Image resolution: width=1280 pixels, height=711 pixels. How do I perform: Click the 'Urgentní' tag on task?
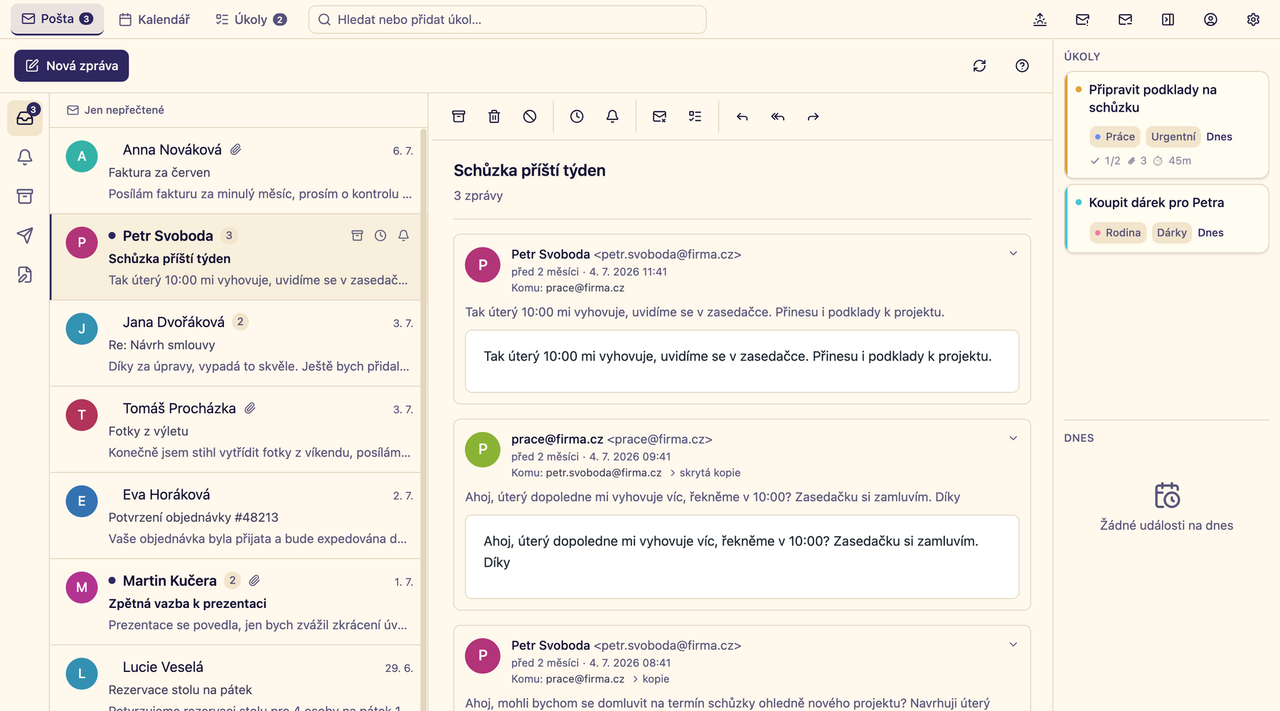(1173, 137)
